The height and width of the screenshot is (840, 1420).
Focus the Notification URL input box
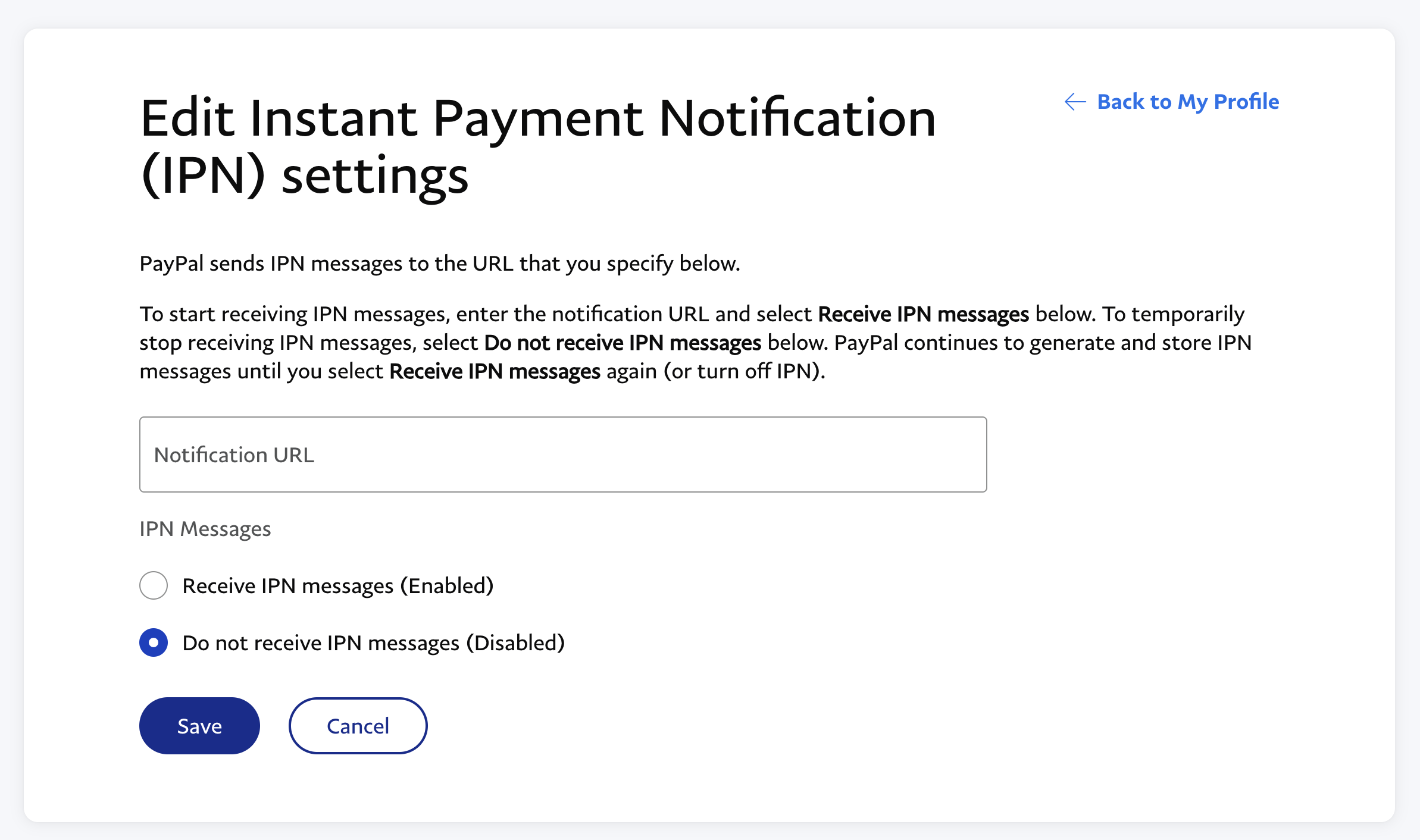[562, 454]
